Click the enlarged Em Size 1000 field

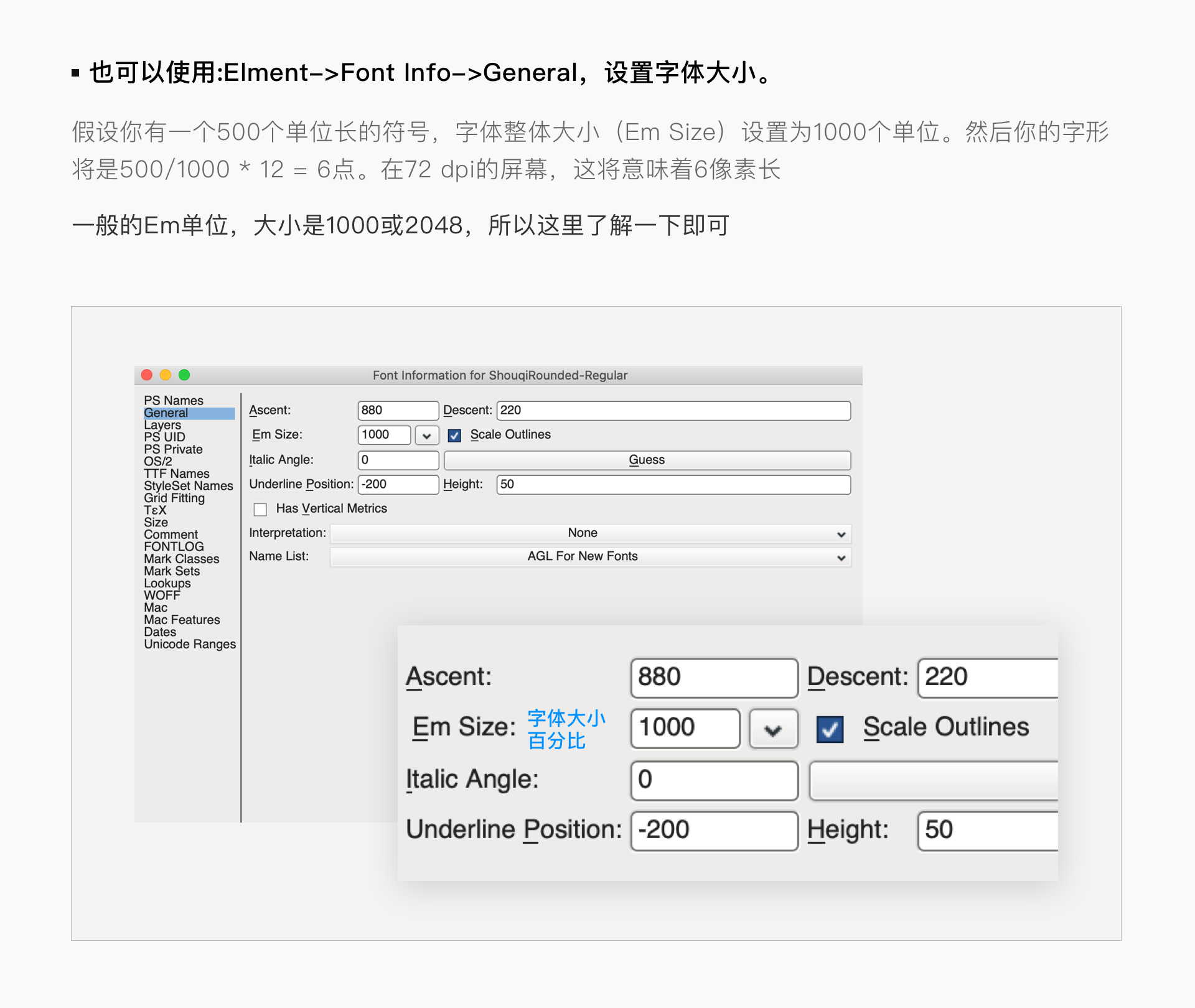coord(685,728)
